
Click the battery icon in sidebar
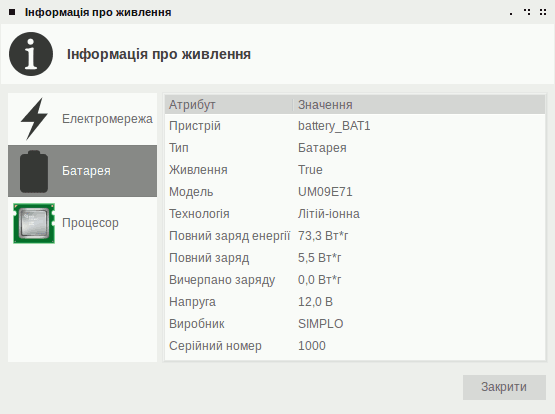tap(34, 171)
